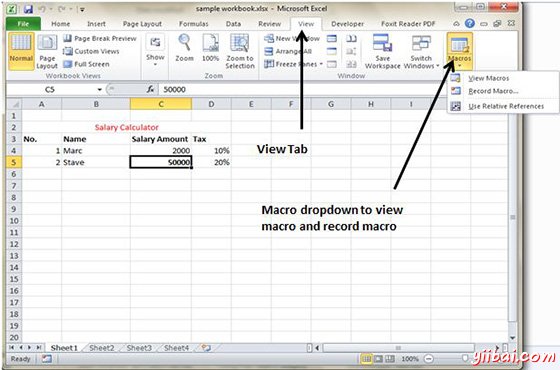Expand the Name Box dropdown arrow
560x370 pixels.
pos(99,90)
